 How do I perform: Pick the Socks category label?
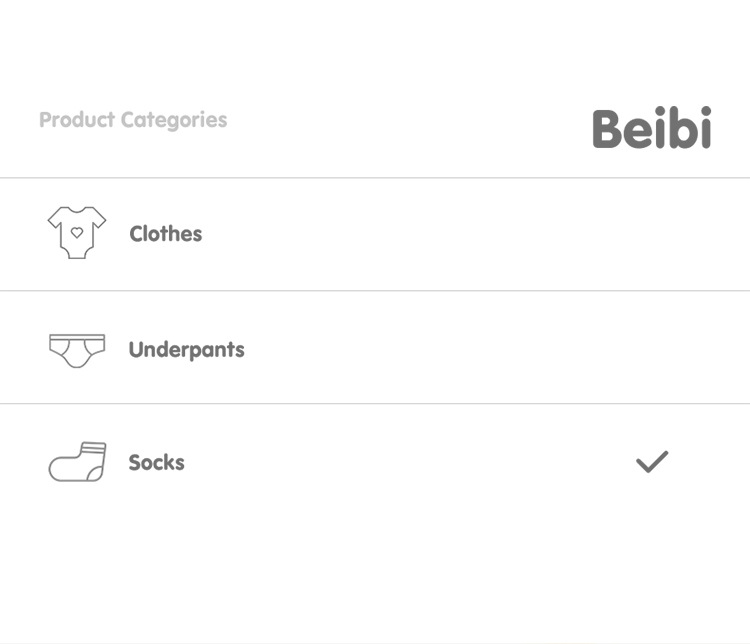pos(157,463)
